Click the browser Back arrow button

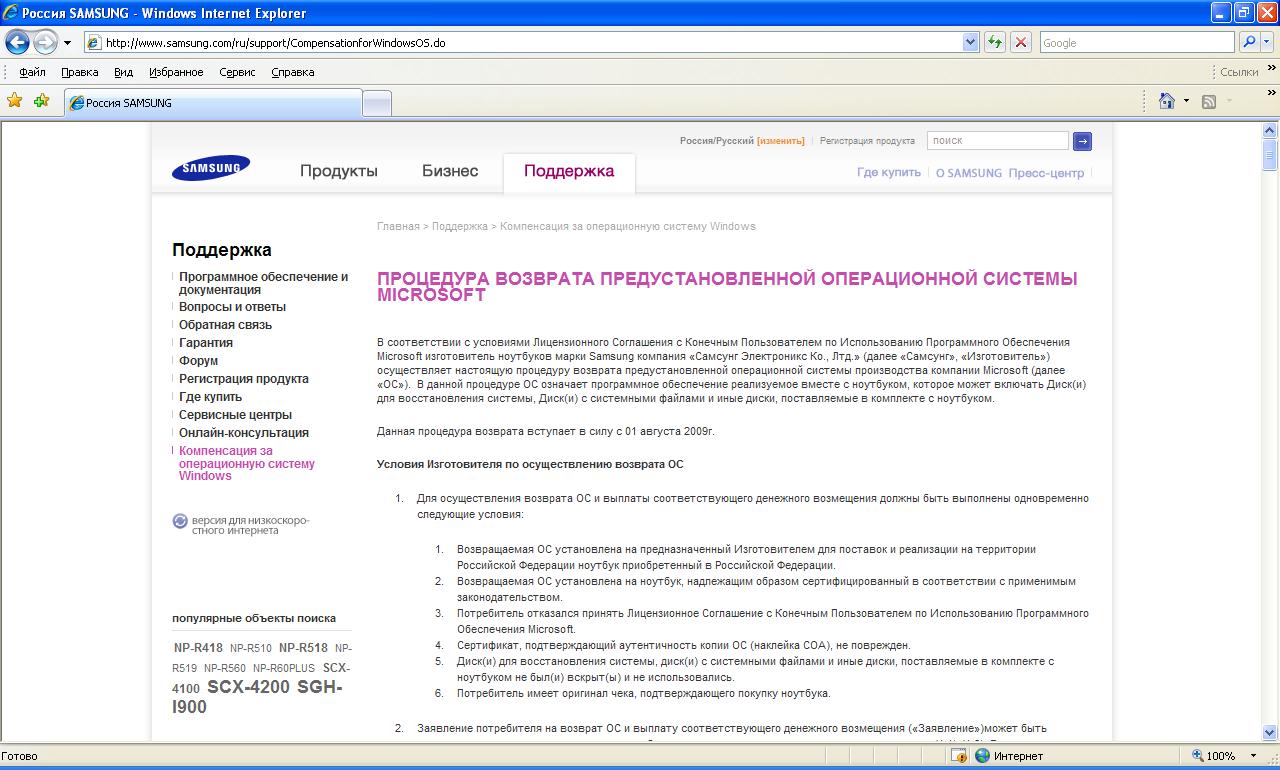17,43
